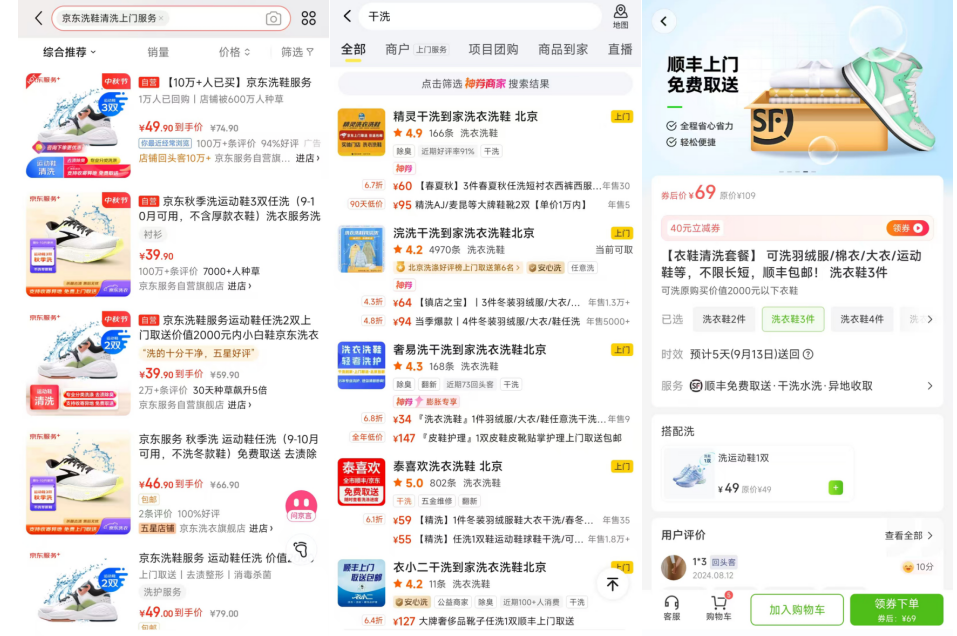Expand the 服务 details chevron row
Viewport: 957px width, 636px height.
929,385
